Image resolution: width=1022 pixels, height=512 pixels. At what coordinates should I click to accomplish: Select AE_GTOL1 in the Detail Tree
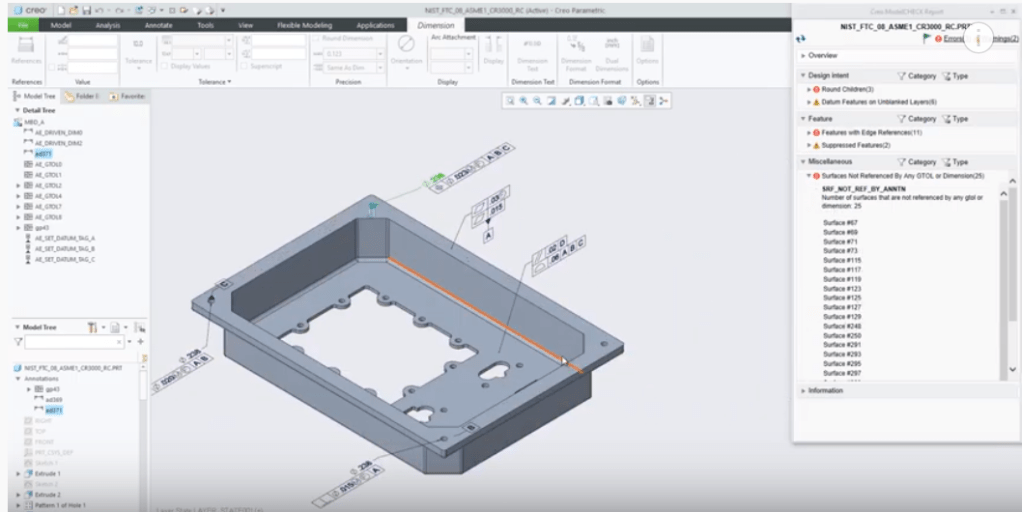coord(48,174)
